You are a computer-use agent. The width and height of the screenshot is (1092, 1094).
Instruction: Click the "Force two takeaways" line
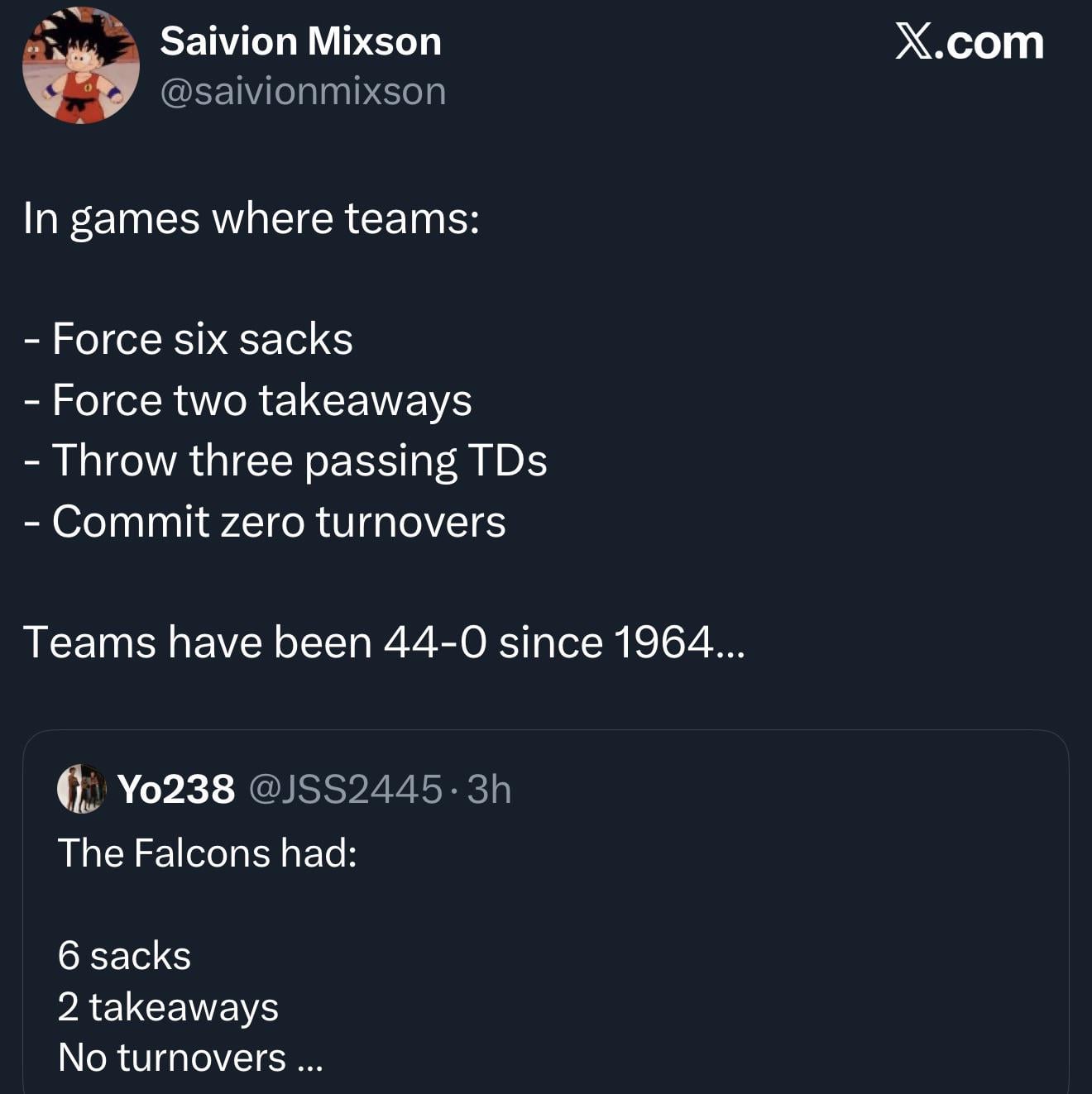click(261, 400)
